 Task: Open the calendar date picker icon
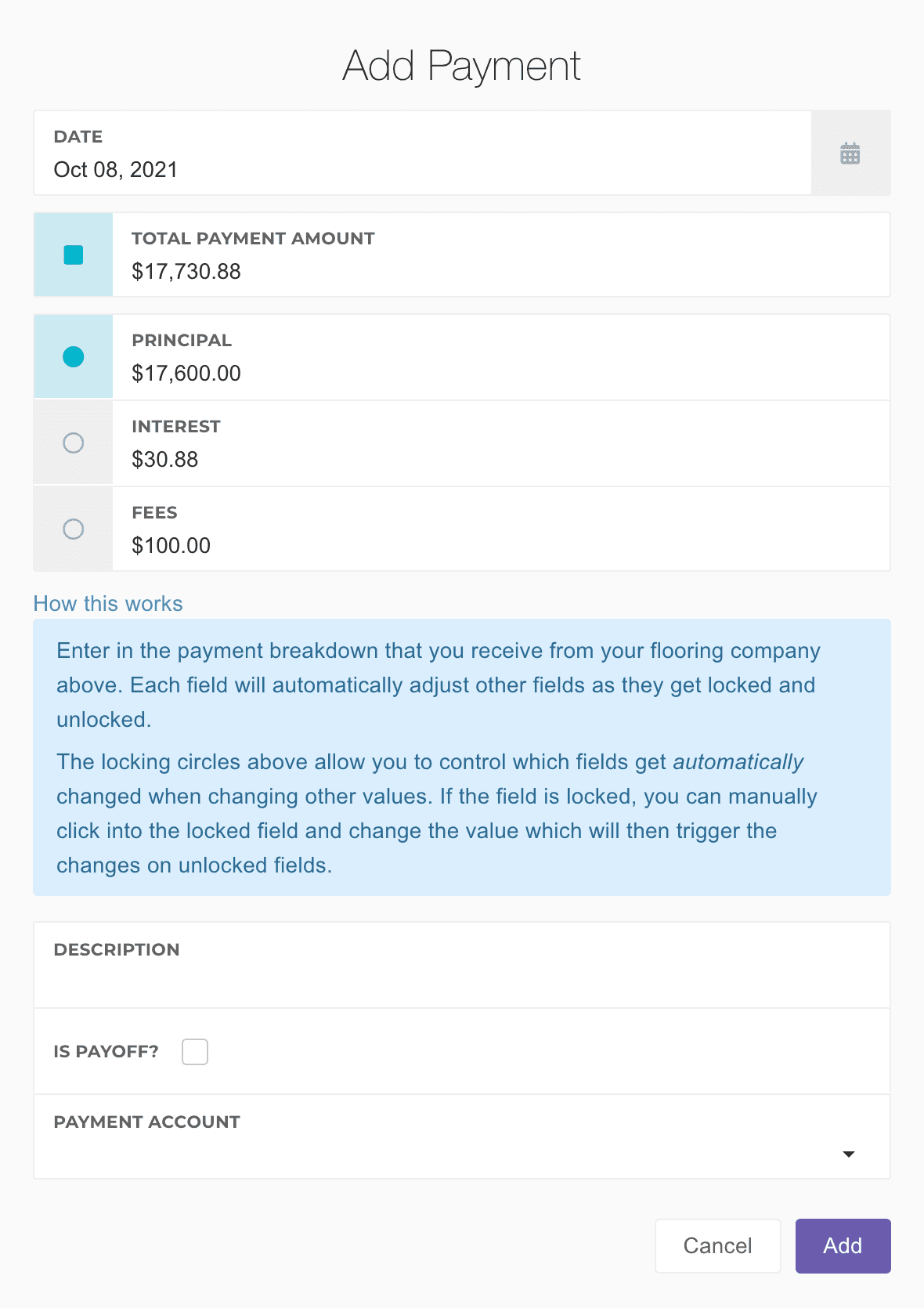pos(850,154)
